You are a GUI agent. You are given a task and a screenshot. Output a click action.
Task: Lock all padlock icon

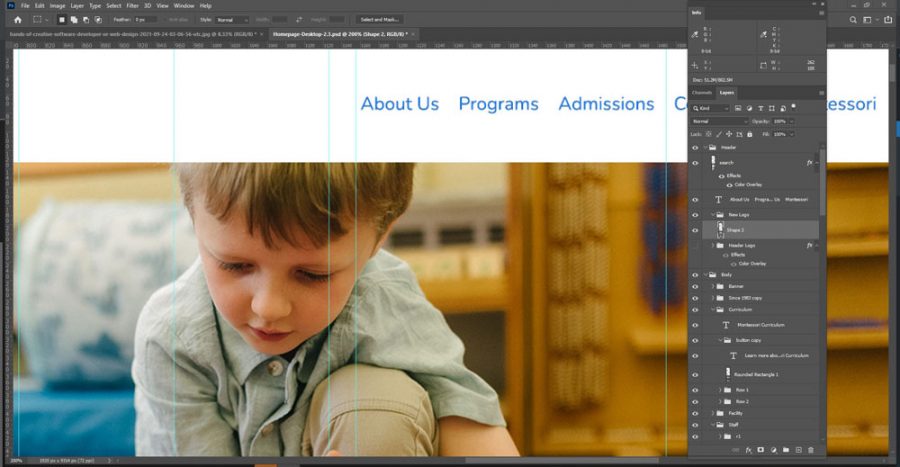click(x=749, y=134)
